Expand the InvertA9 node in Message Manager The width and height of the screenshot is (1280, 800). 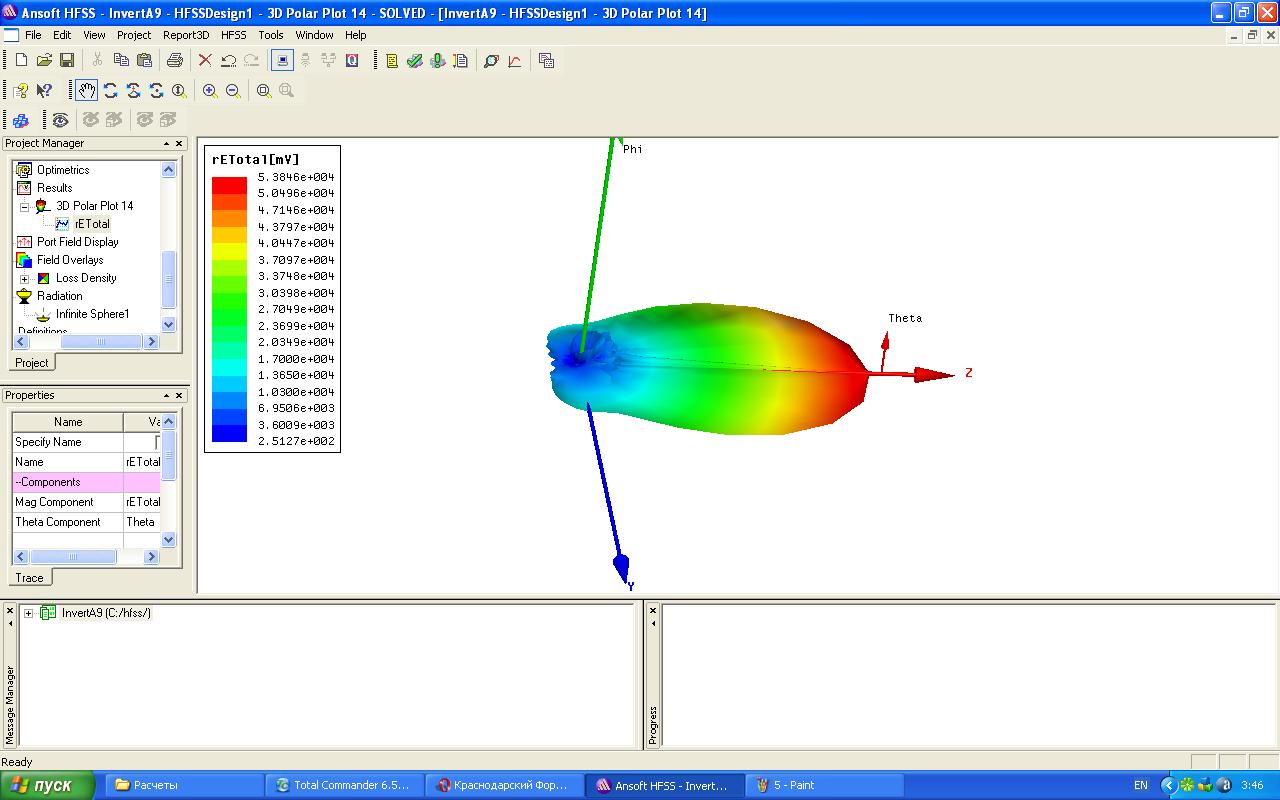point(29,613)
